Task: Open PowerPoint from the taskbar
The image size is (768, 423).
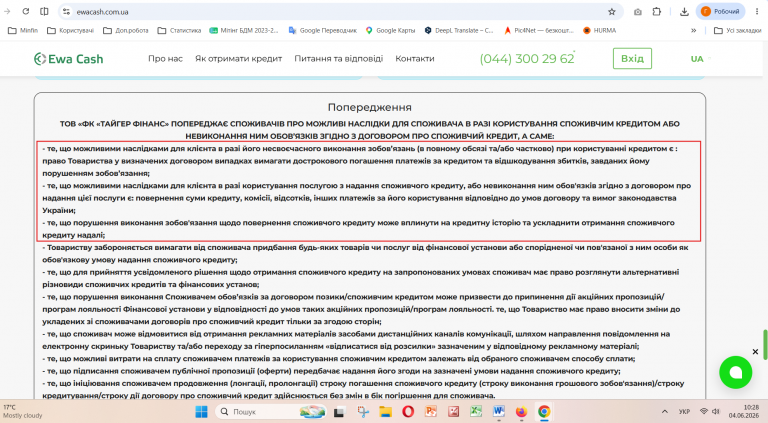Action: [x=431, y=412]
